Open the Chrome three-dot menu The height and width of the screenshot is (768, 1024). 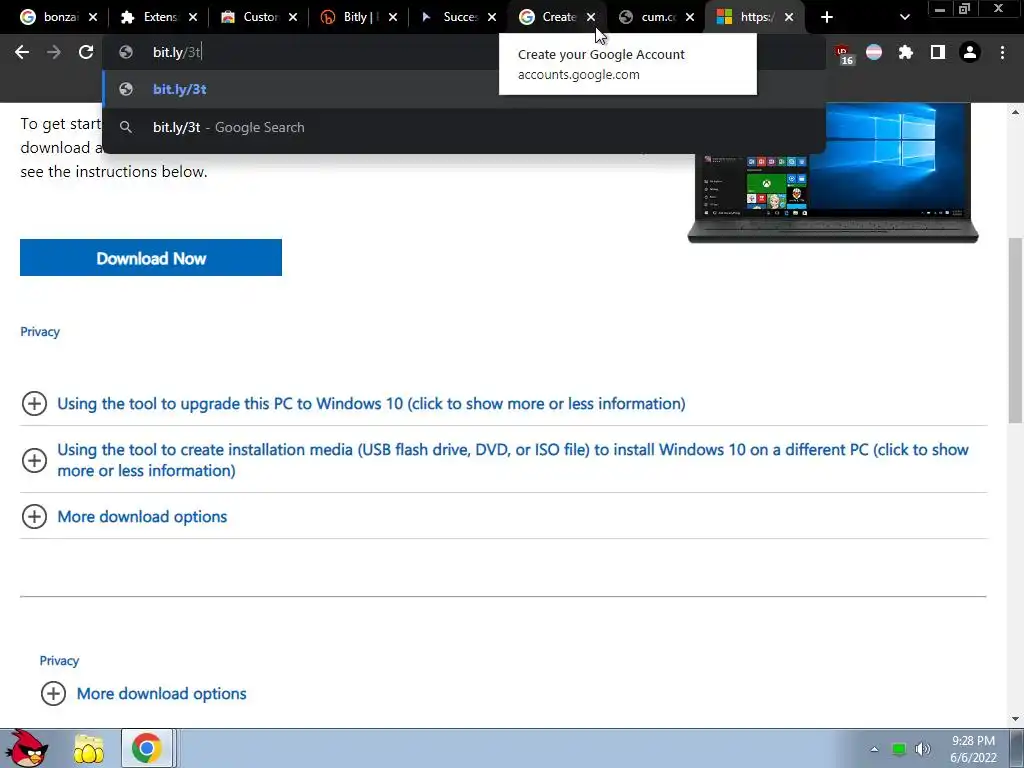[1002, 52]
